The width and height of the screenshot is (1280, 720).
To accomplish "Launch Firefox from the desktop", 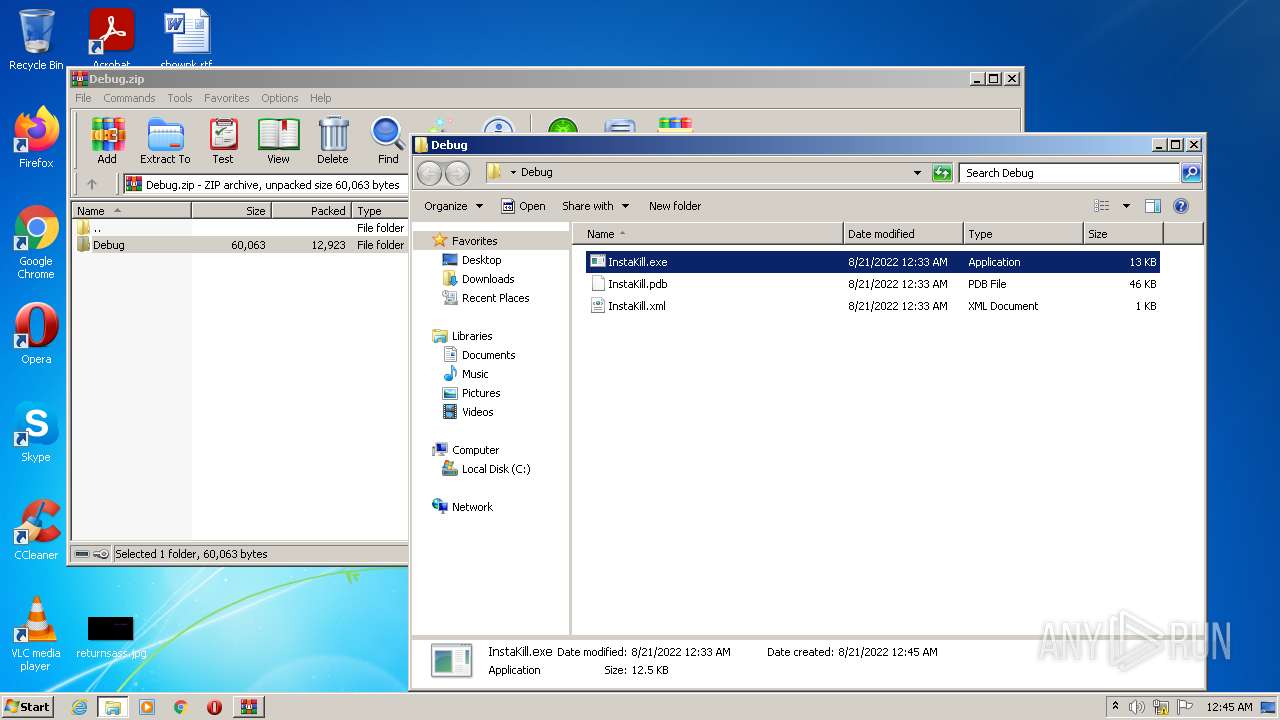I will pyautogui.click(x=36, y=138).
